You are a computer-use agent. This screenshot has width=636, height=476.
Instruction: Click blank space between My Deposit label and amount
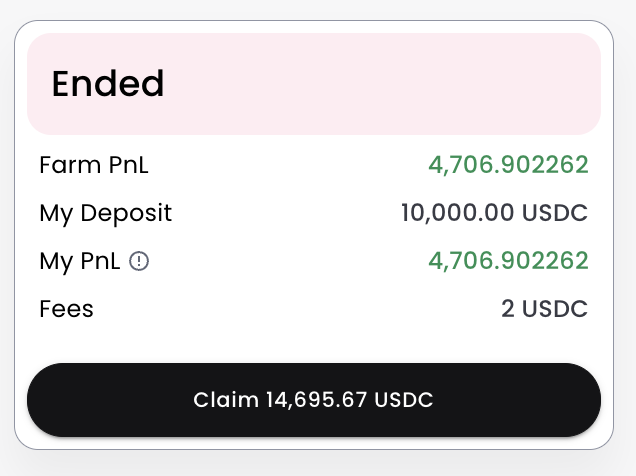(x=290, y=213)
